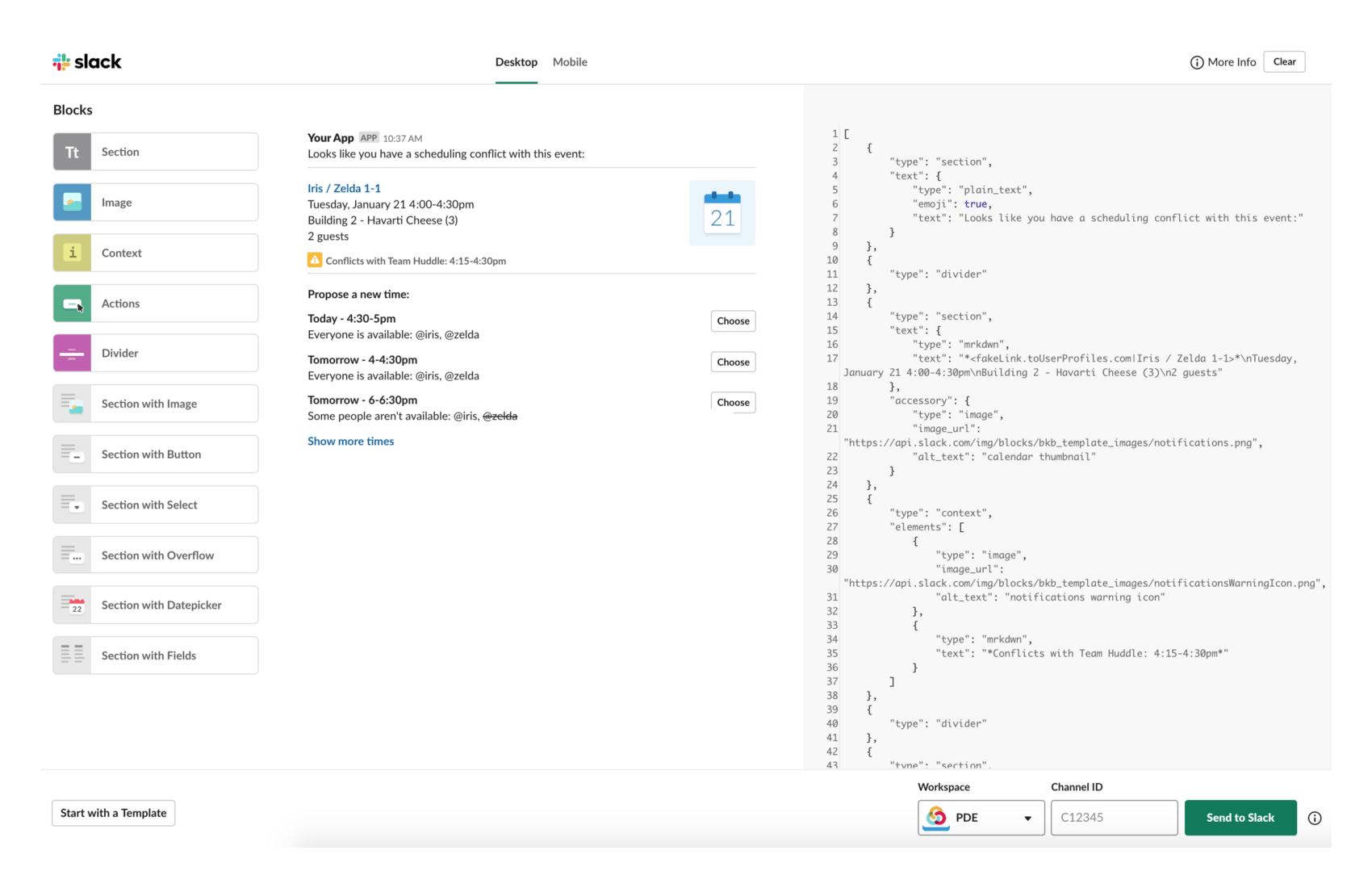The height and width of the screenshot is (888, 1372).
Task: Click the Context block label
Action: coord(122,253)
